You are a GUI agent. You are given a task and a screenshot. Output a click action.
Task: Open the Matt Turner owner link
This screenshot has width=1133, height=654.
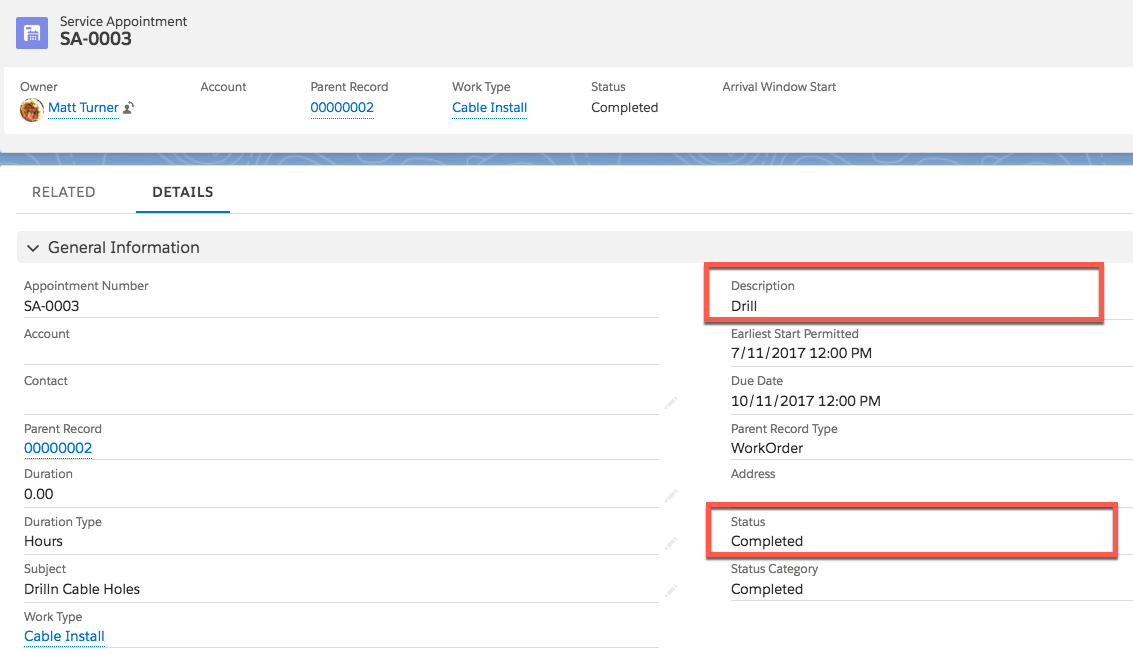(83, 108)
